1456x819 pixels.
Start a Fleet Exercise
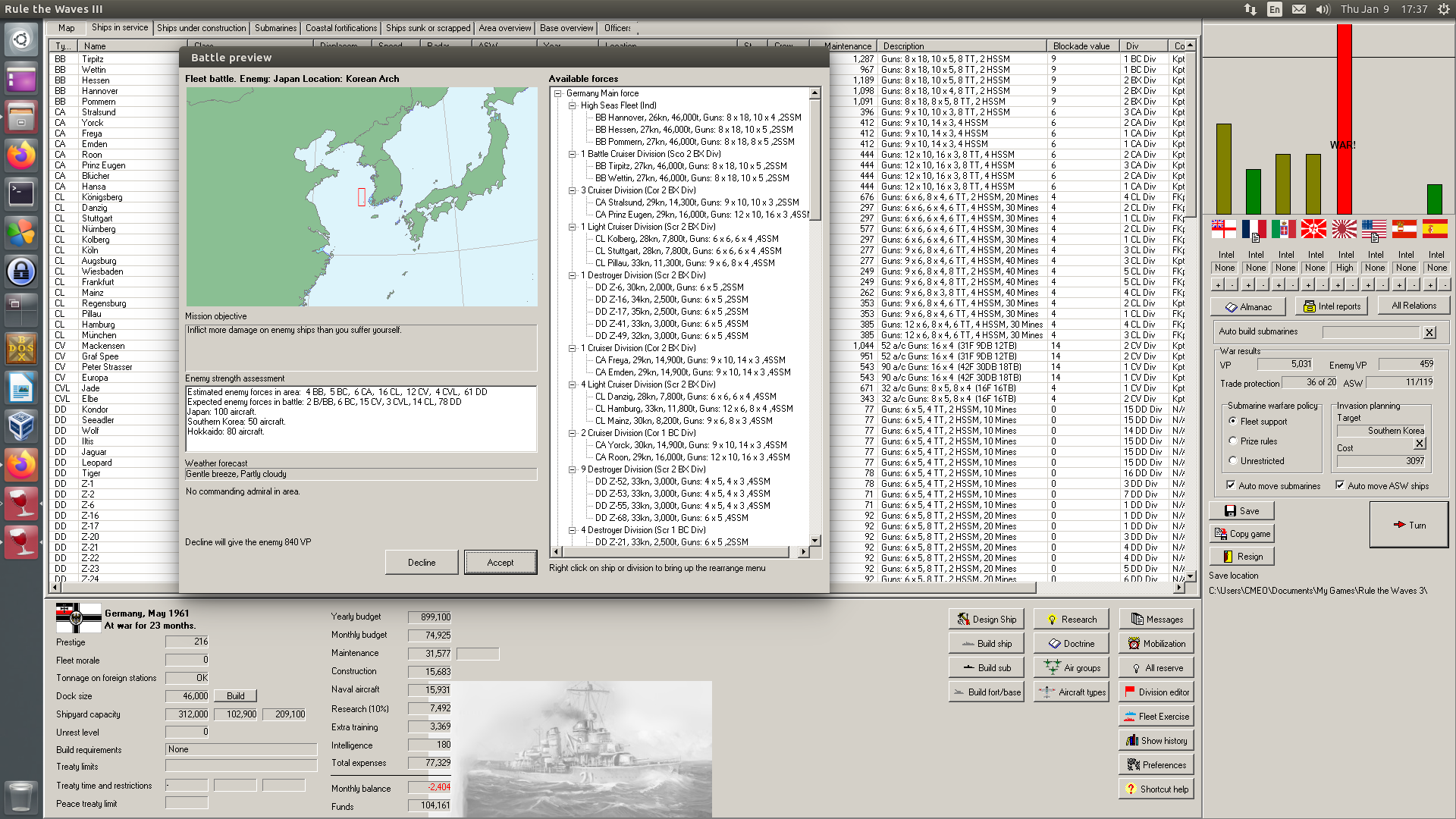click(x=1156, y=716)
